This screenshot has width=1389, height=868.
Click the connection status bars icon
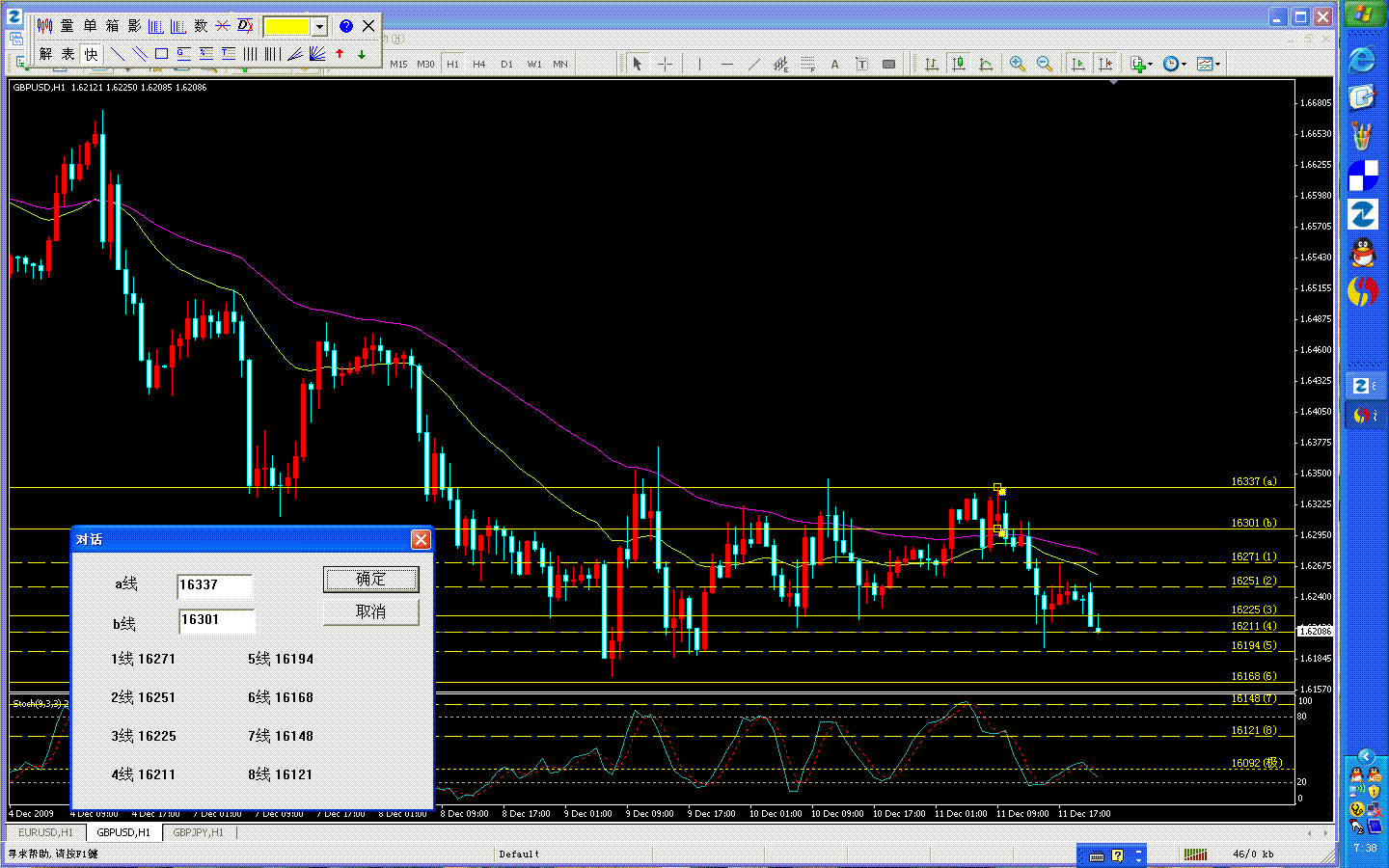(1195, 854)
